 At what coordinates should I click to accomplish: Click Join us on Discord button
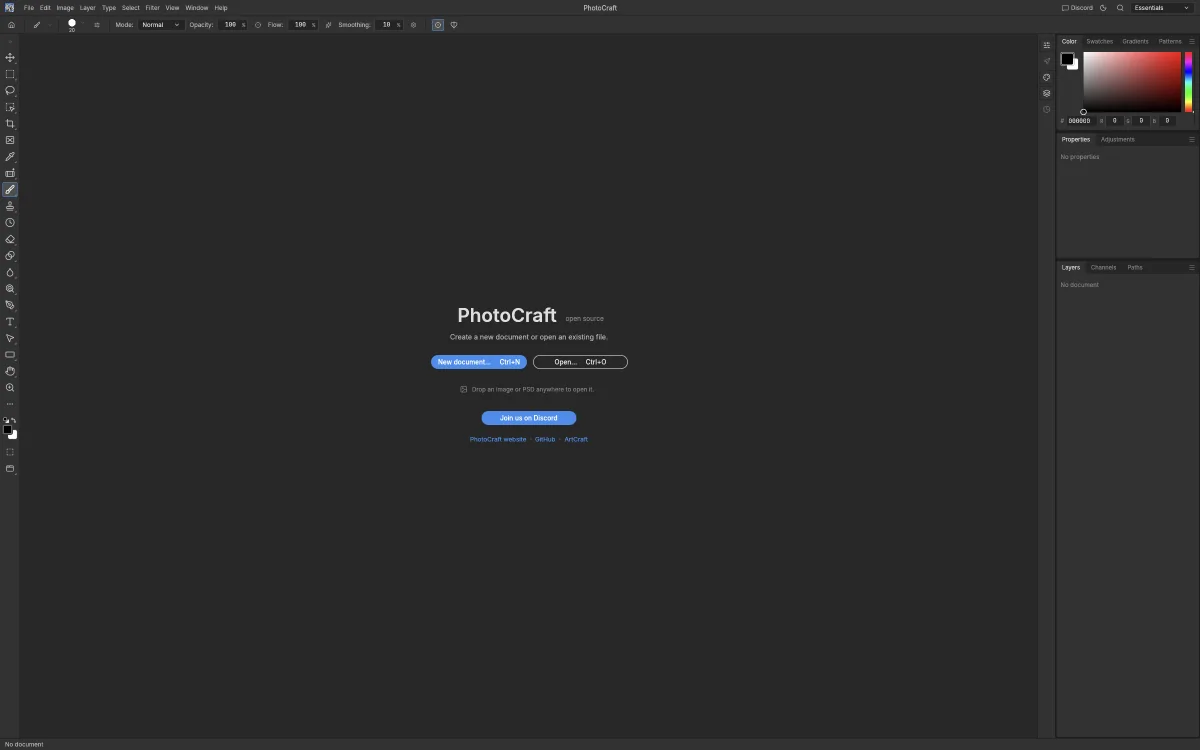(x=529, y=418)
